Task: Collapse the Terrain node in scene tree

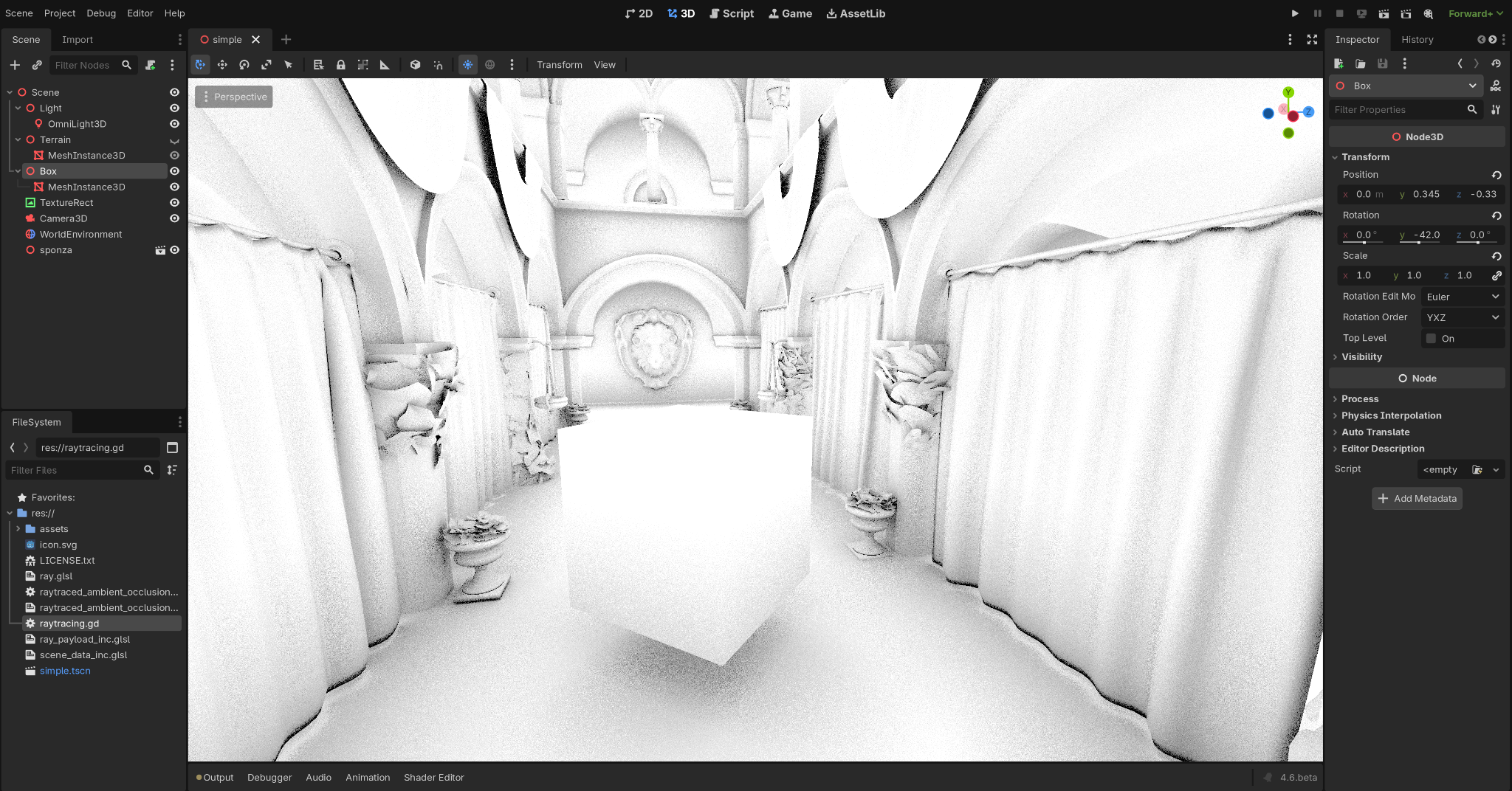Action: coord(18,140)
